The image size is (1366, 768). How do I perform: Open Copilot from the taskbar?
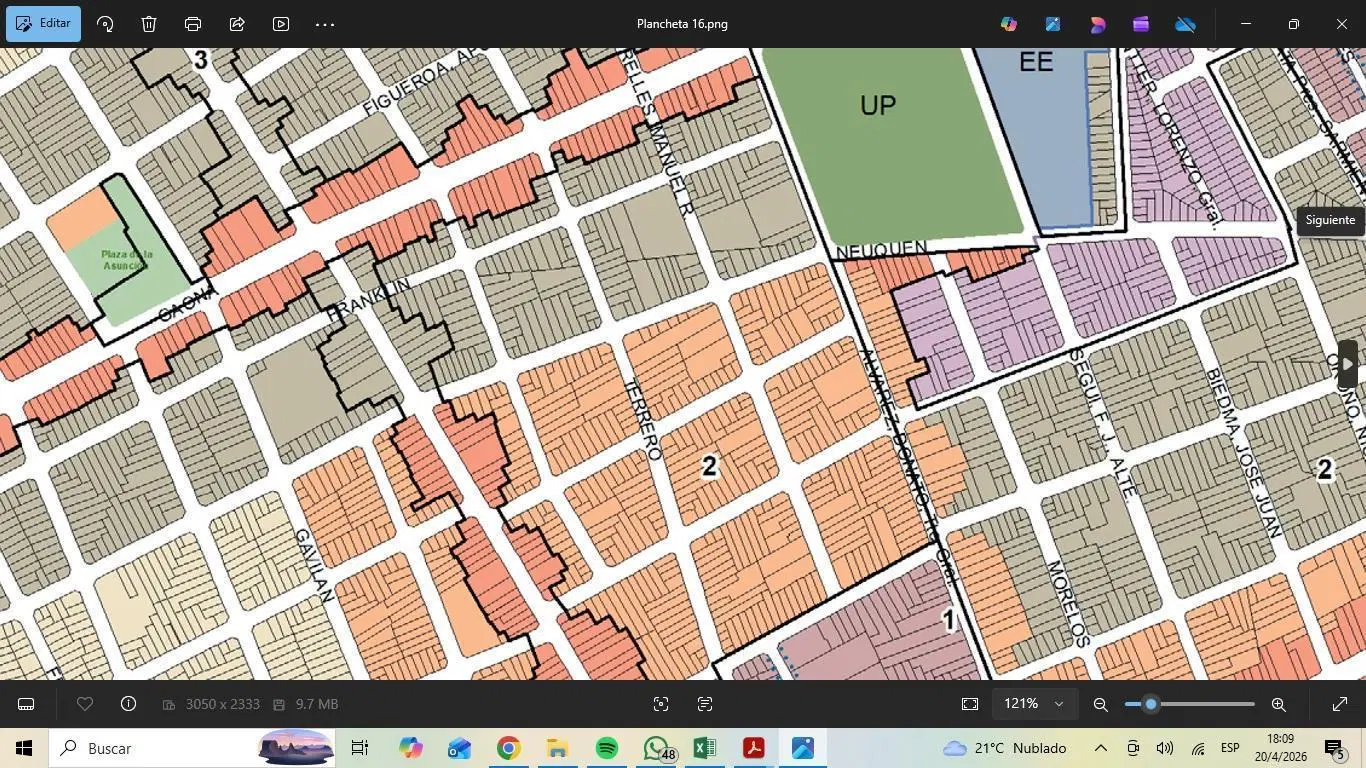(410, 748)
